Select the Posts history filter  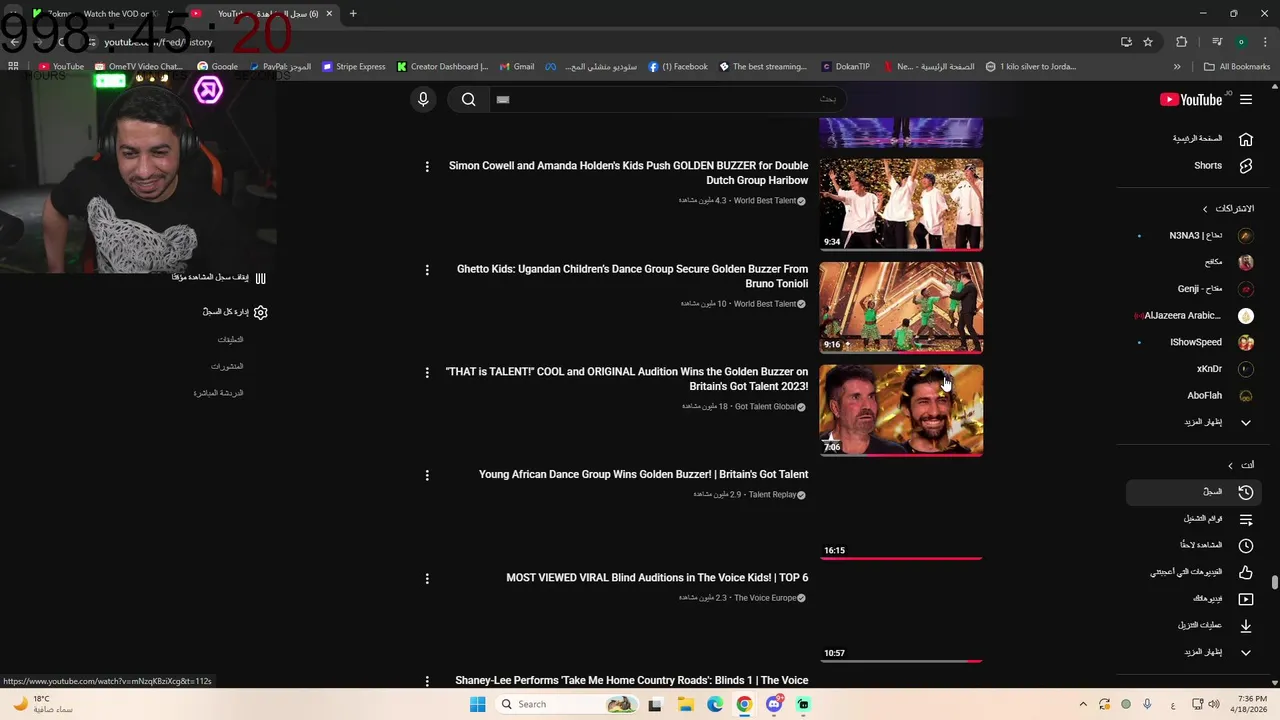227,367
